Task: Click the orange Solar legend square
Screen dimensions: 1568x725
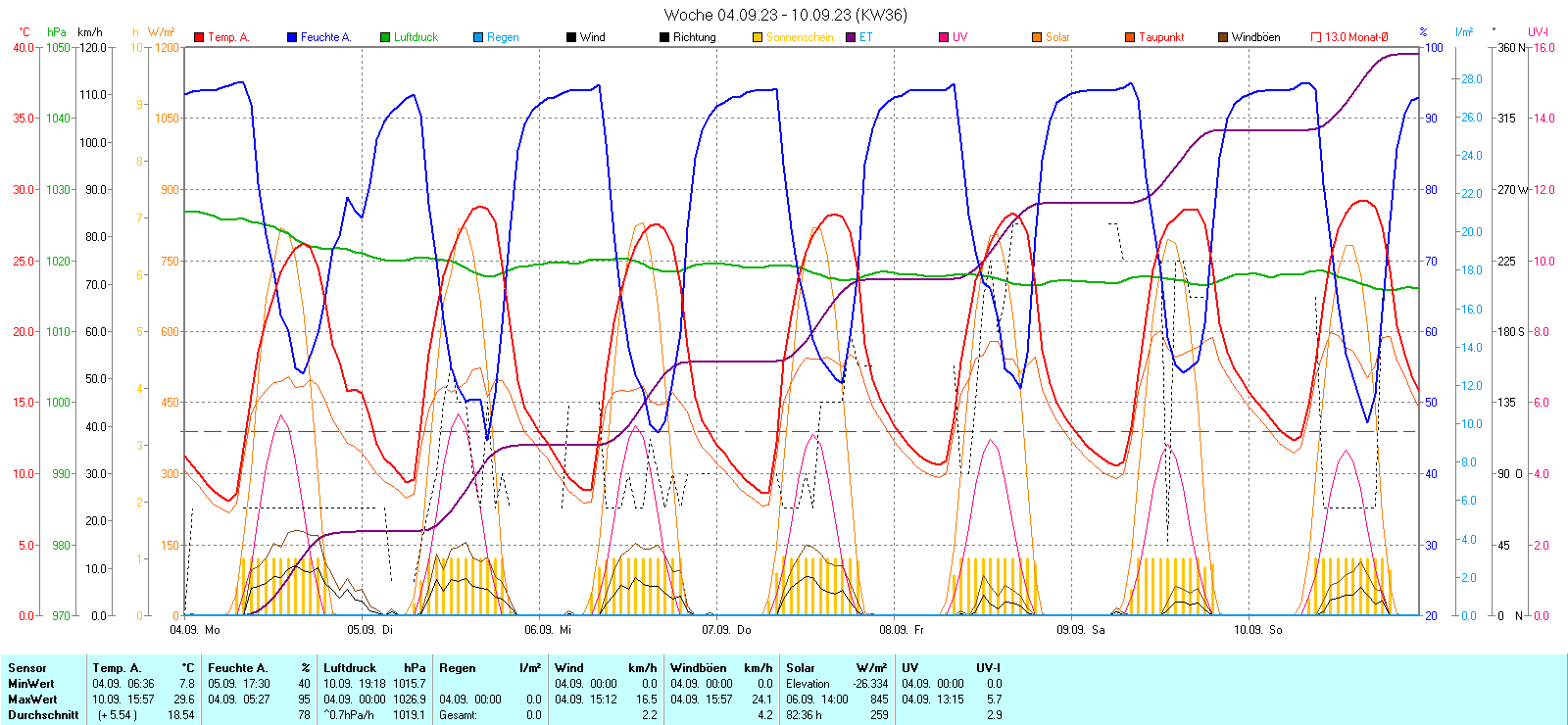Action: (1037, 37)
